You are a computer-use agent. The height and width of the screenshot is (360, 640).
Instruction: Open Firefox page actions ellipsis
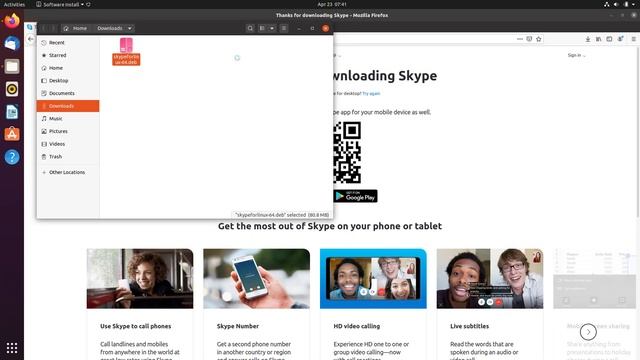(x=520, y=39)
